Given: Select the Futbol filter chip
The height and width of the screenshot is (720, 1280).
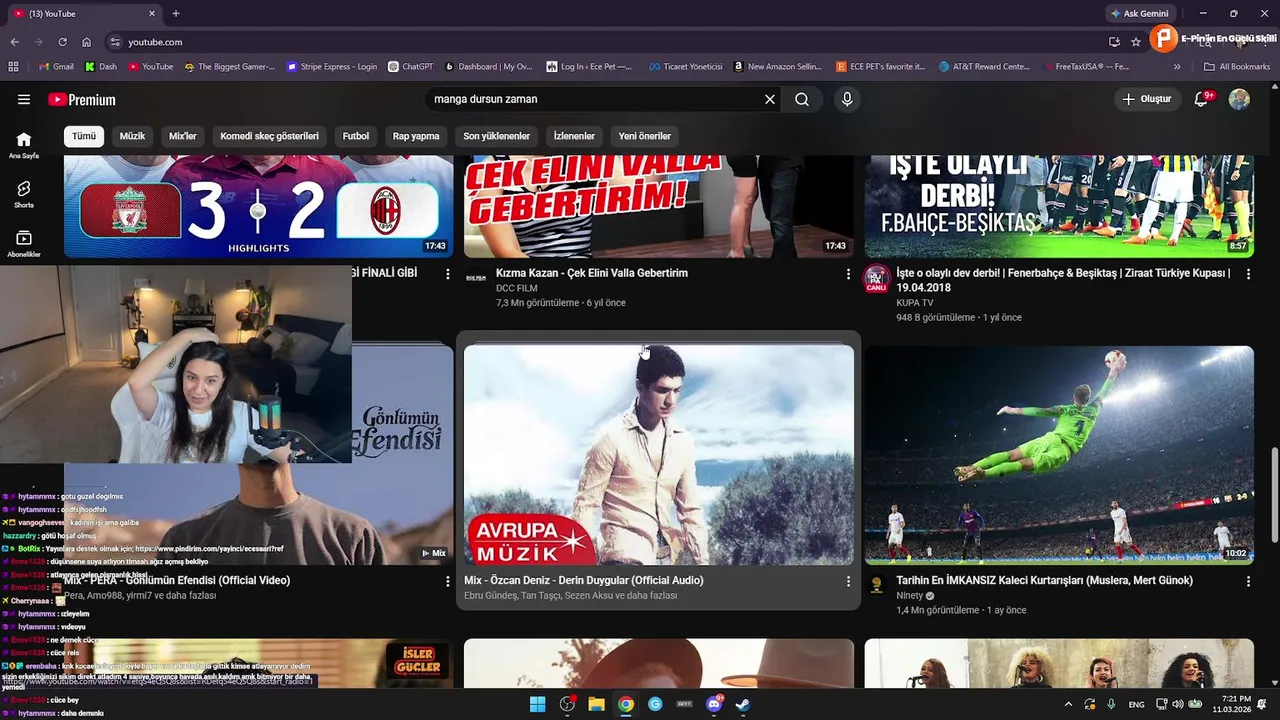Looking at the screenshot, I should tap(356, 136).
